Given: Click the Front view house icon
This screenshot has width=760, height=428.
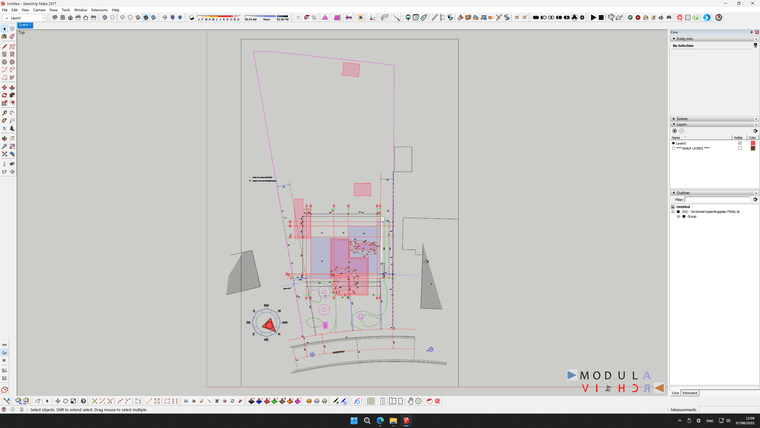Looking at the screenshot, I should click(70, 17).
